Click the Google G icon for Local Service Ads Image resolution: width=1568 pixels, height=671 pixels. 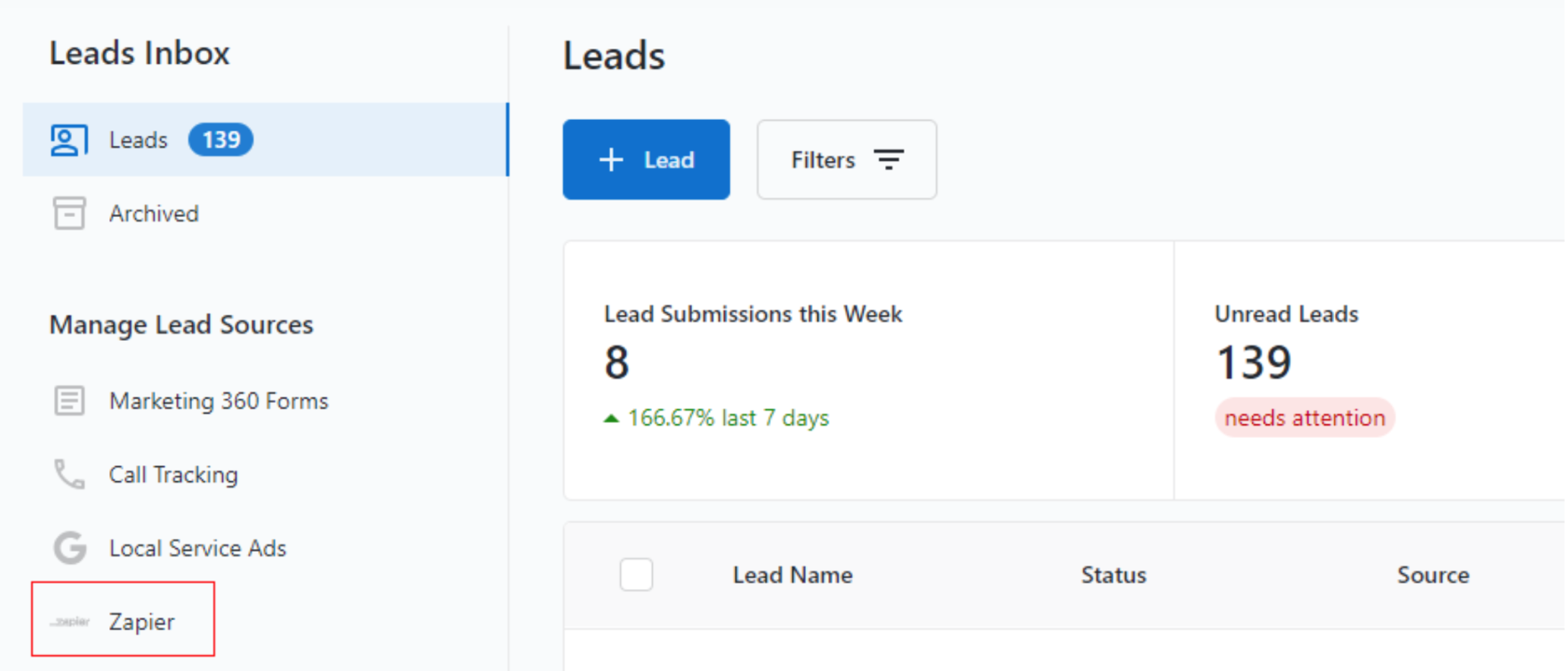pos(70,548)
